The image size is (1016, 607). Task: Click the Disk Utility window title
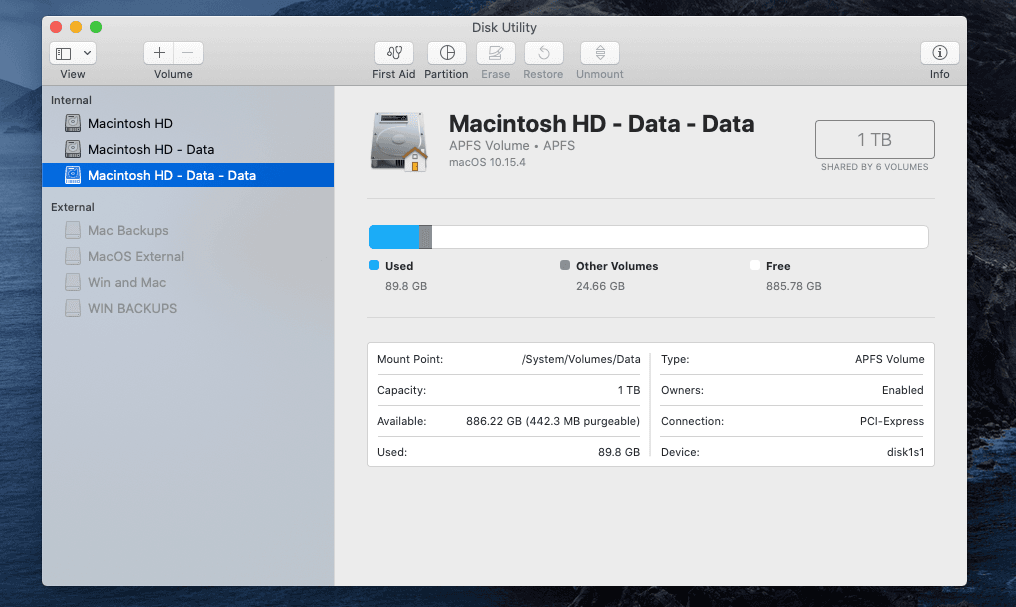tap(504, 27)
